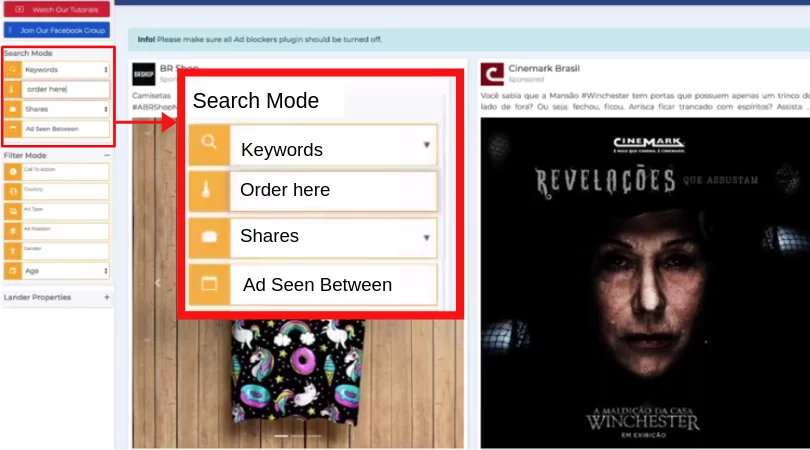Expand the Lander Properties section

(106, 297)
